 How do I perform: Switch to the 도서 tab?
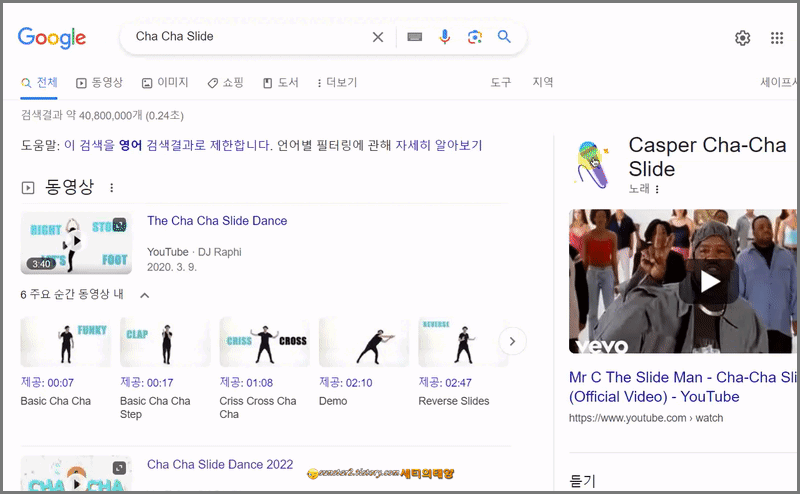(x=281, y=83)
